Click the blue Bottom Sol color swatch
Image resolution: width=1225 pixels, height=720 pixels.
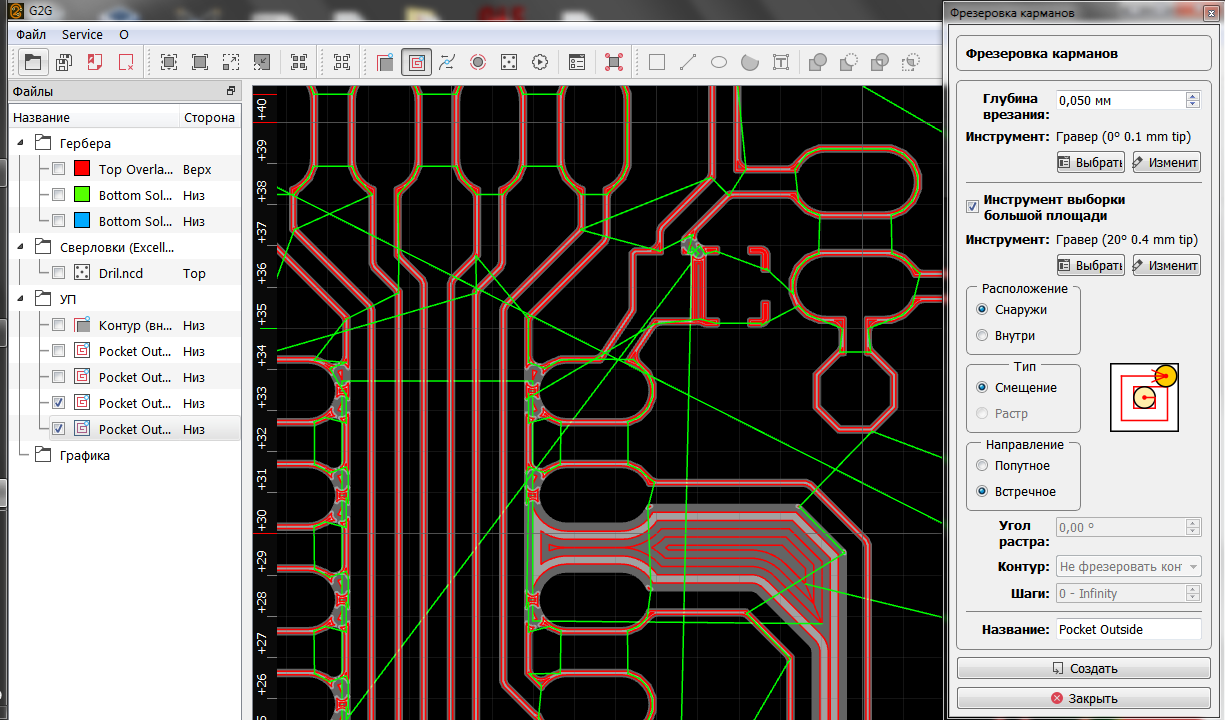(84, 221)
